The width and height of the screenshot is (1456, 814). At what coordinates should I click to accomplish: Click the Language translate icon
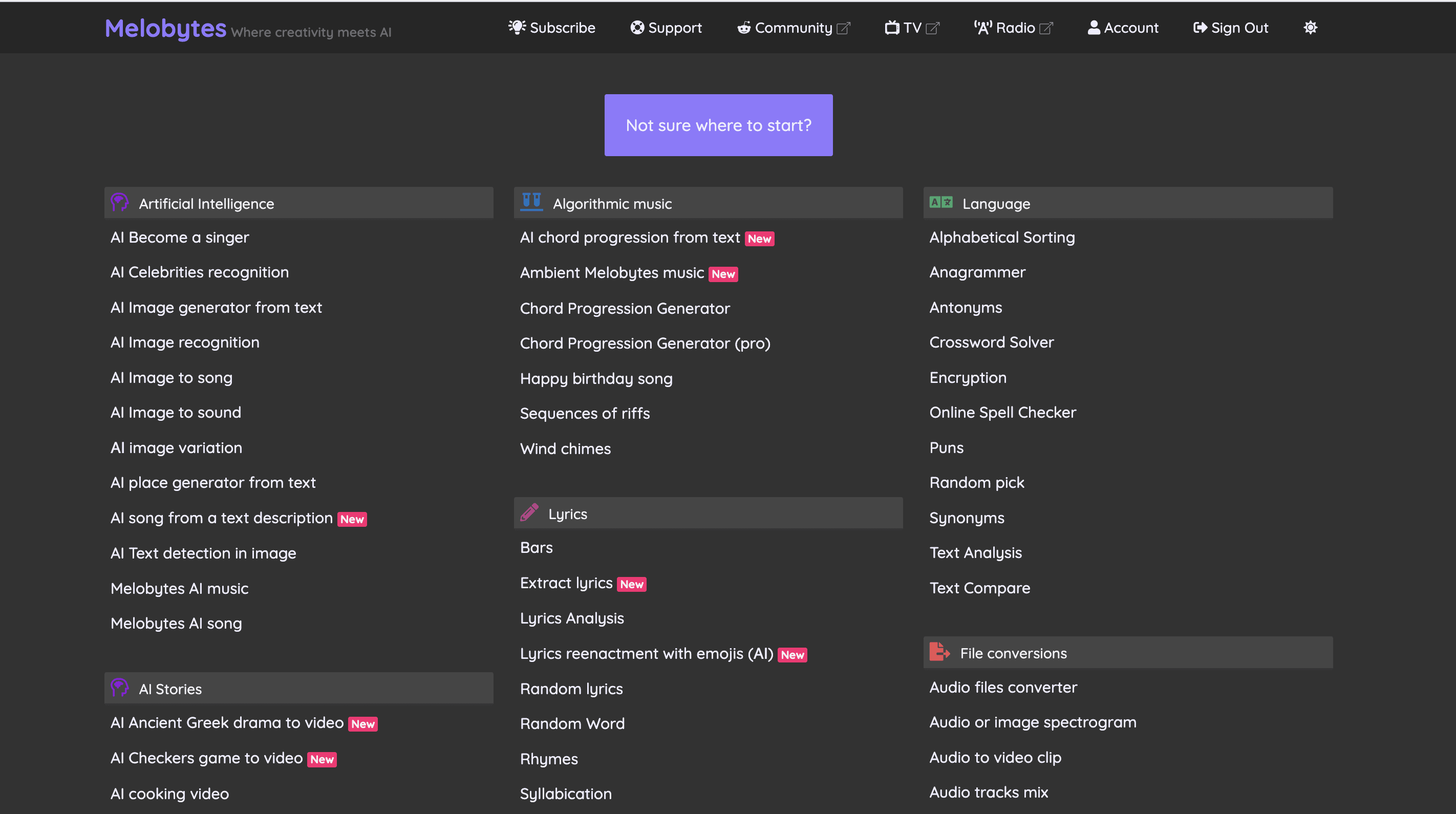941,202
